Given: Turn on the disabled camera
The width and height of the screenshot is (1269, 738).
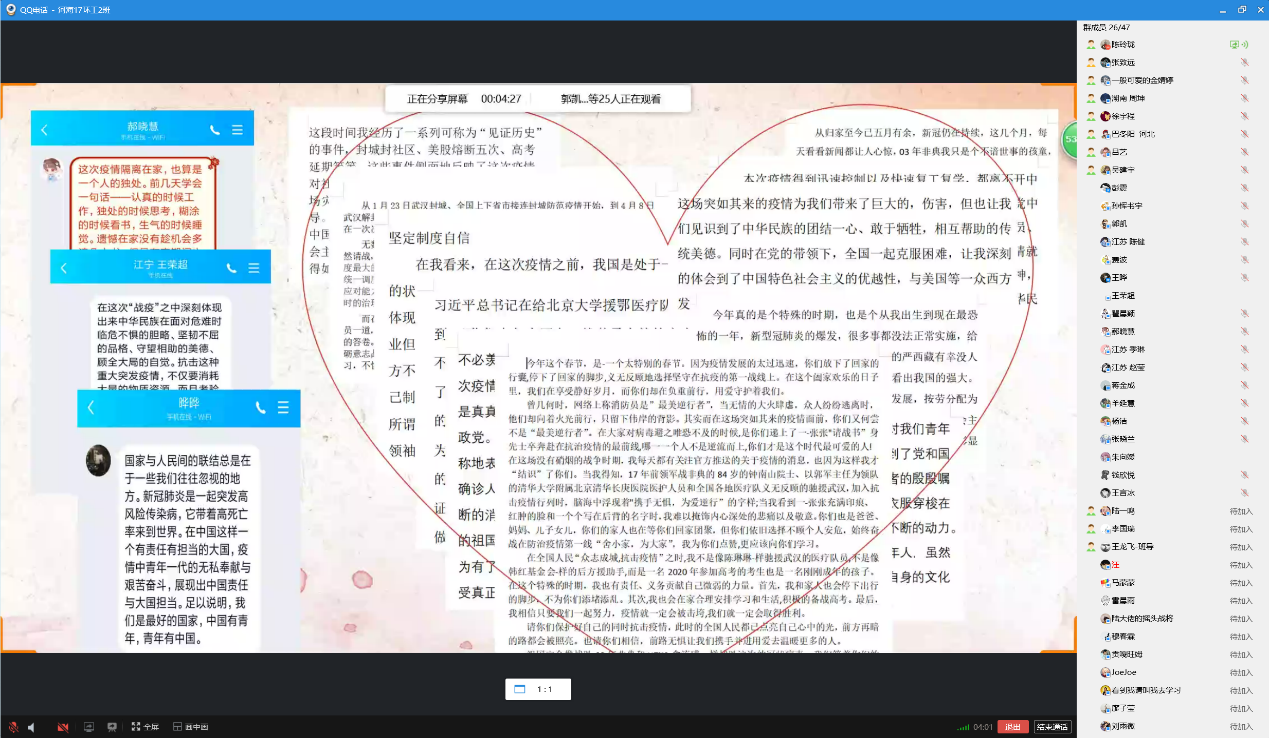Looking at the screenshot, I should 62,727.
